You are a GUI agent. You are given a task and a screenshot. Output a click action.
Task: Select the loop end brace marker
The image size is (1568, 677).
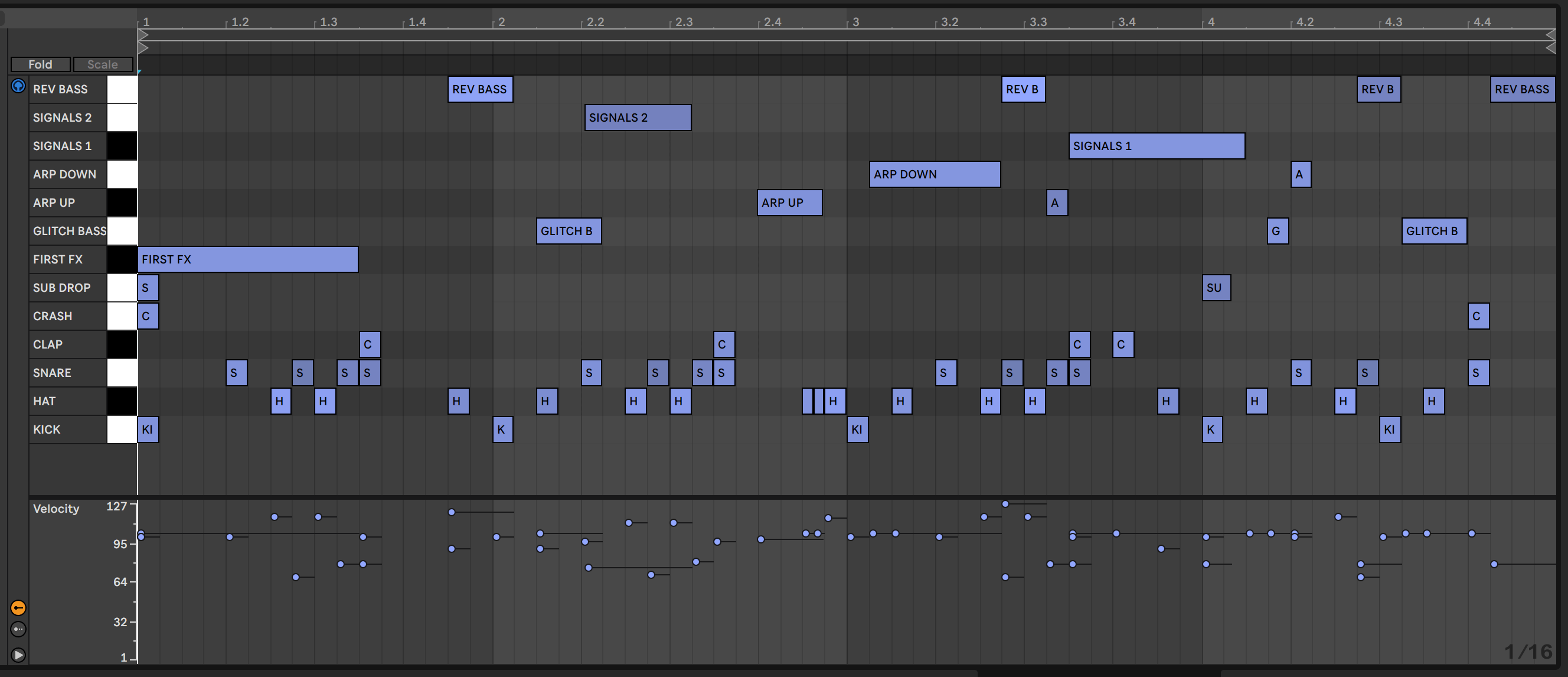coord(1550,34)
